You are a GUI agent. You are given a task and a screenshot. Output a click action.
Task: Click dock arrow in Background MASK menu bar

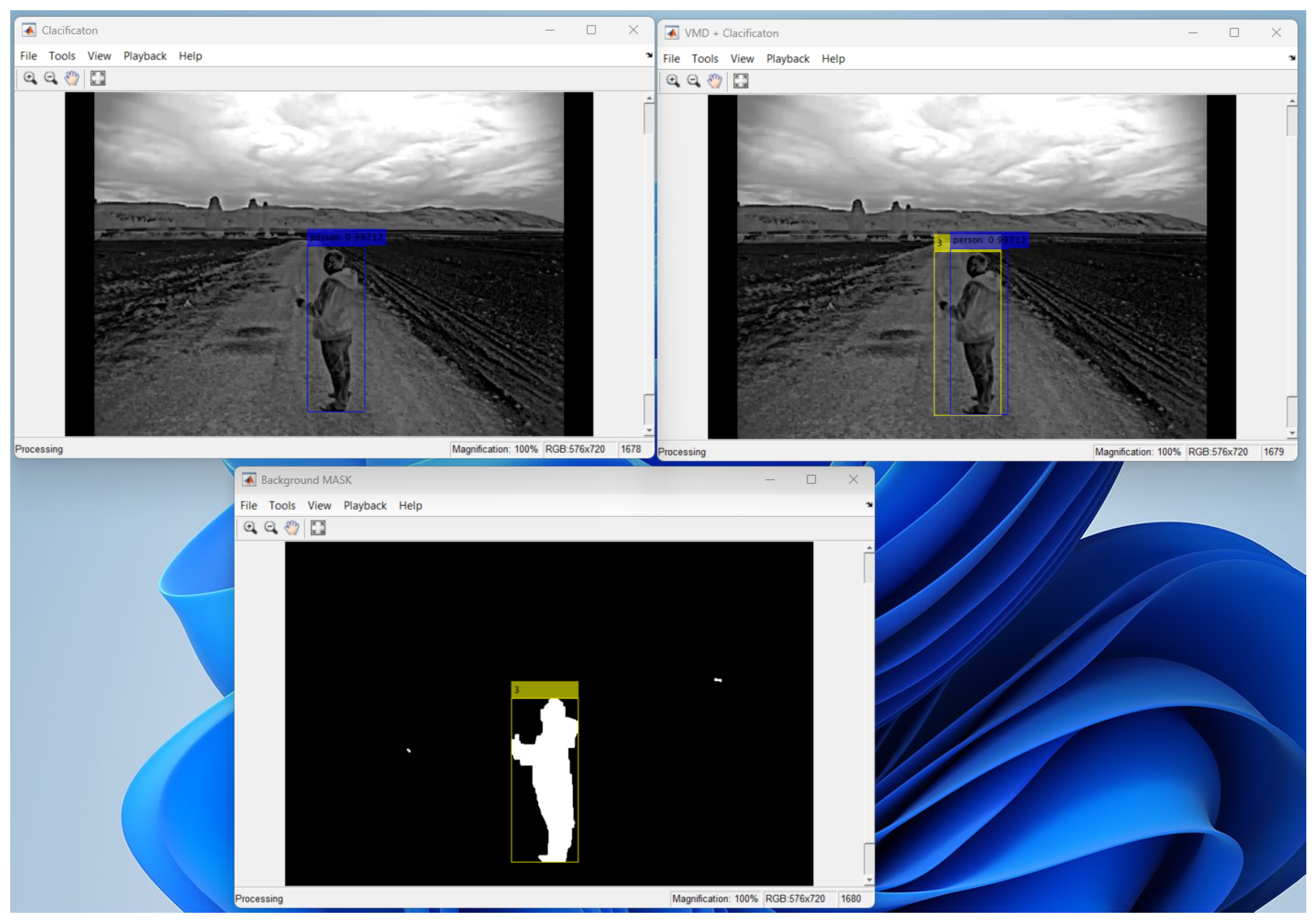point(869,504)
